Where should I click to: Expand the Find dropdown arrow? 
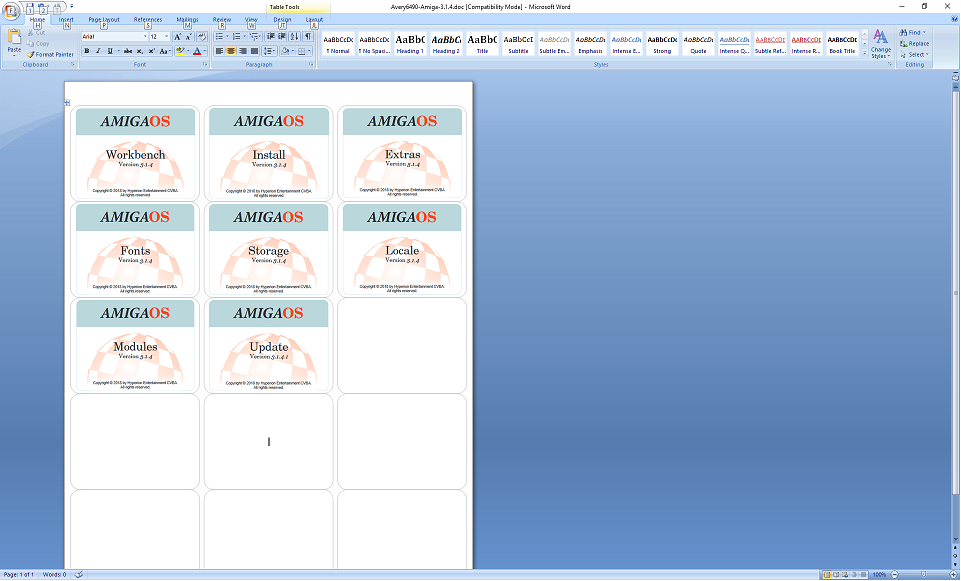[926, 32]
